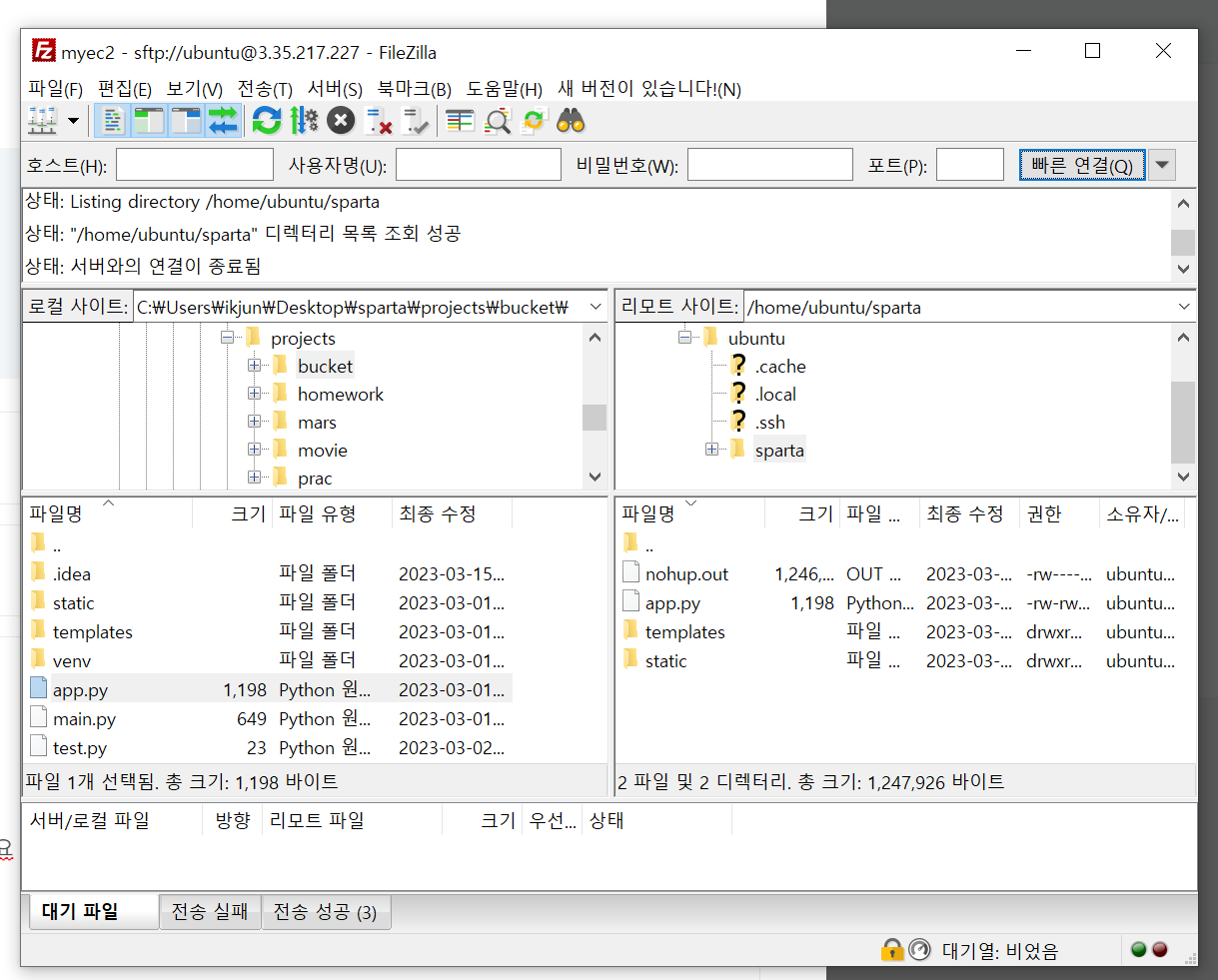Switch to 전송 실패 tab

point(210,911)
